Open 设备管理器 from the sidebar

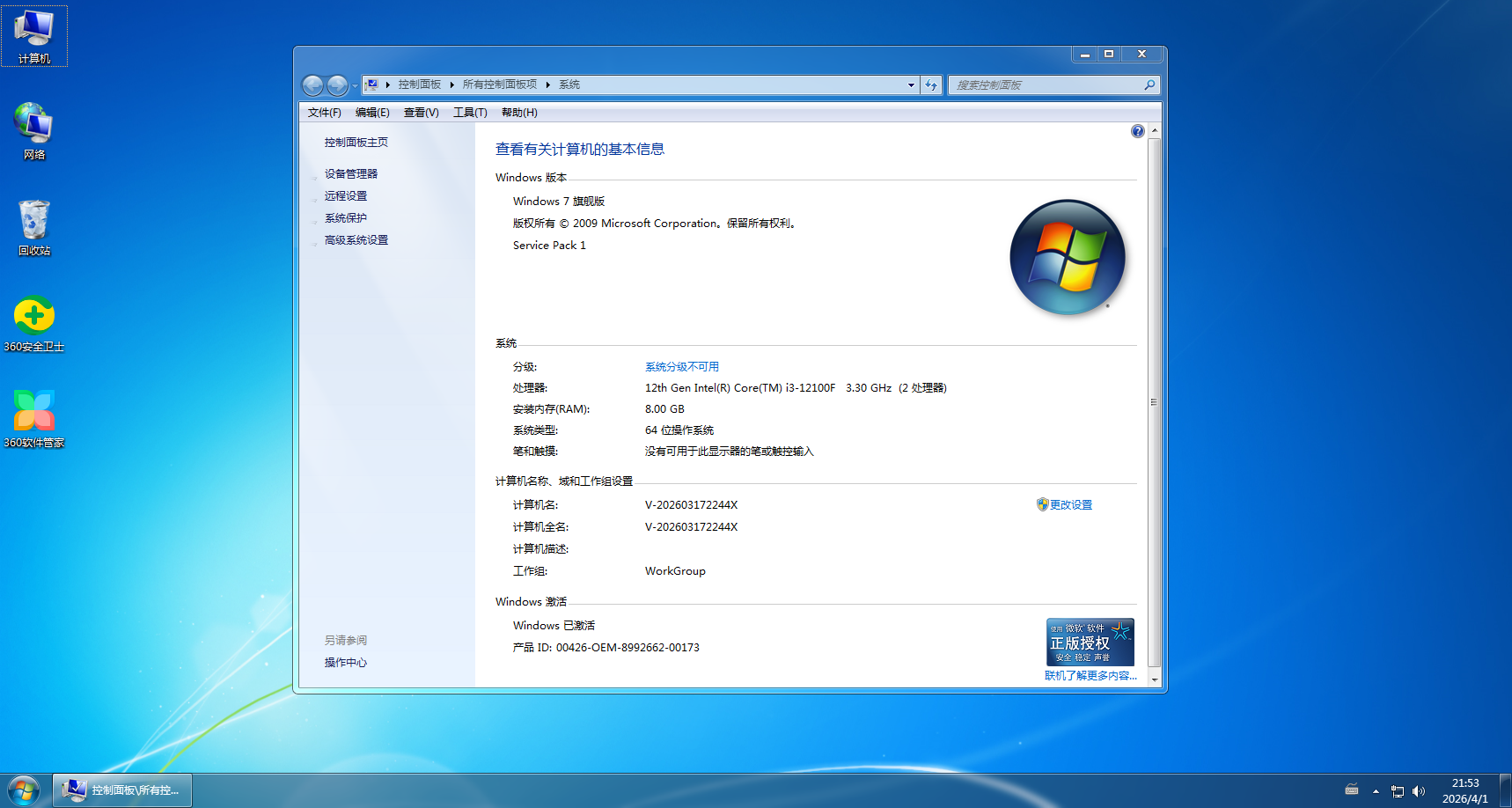(351, 173)
